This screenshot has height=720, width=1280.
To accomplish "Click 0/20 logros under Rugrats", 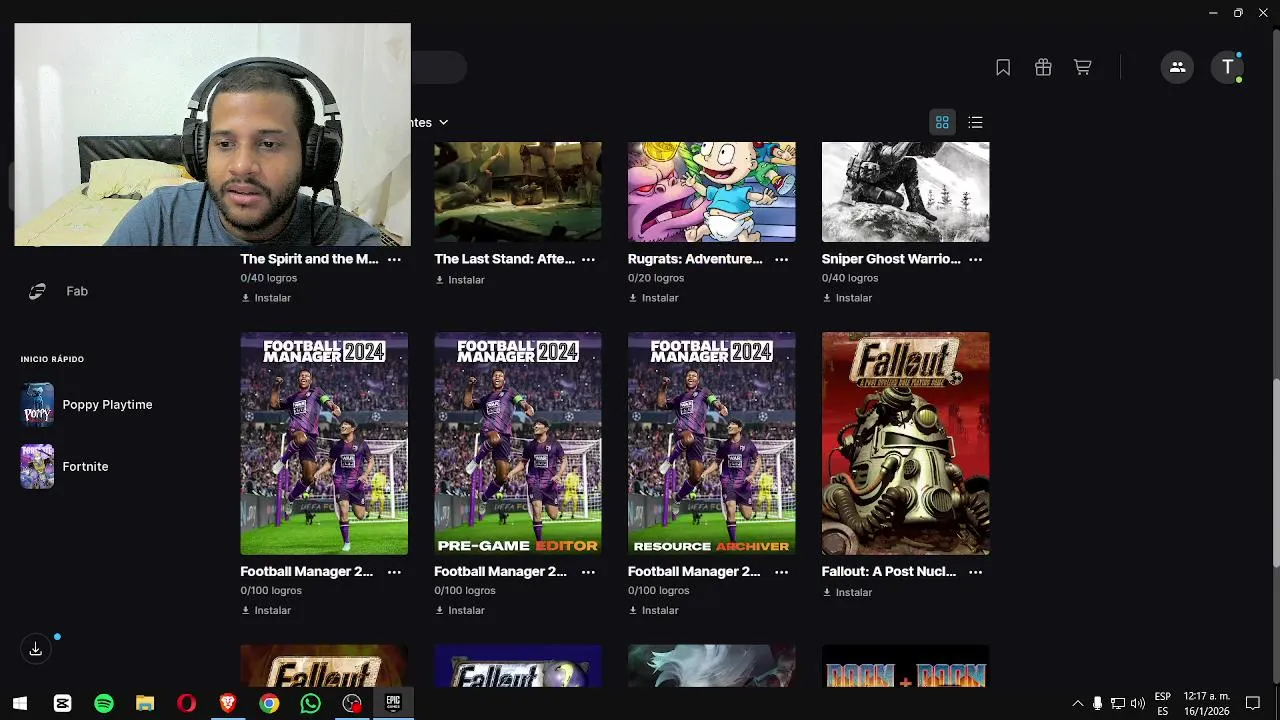I will pyautogui.click(x=656, y=278).
